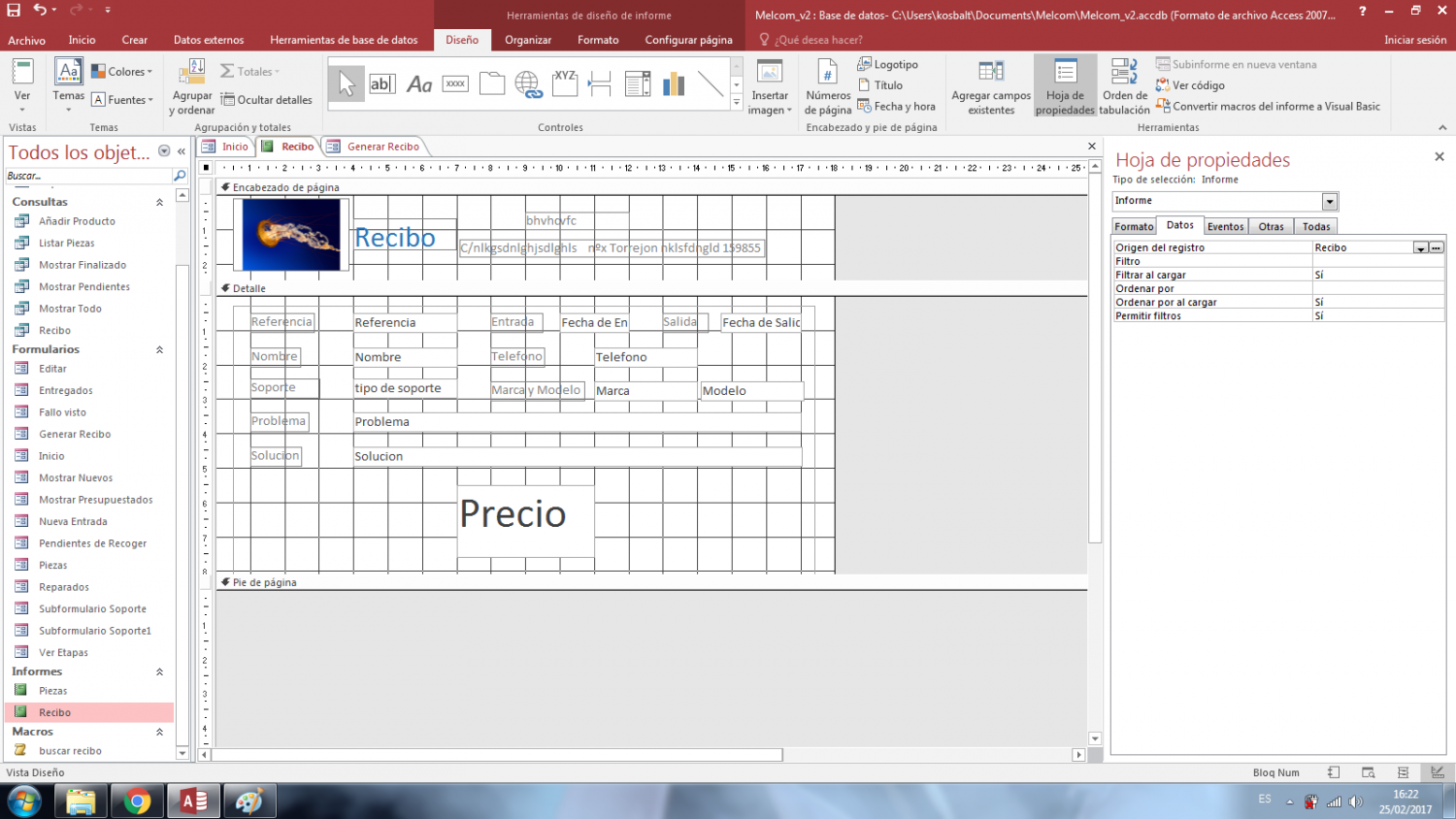Add Números de página

(x=828, y=87)
